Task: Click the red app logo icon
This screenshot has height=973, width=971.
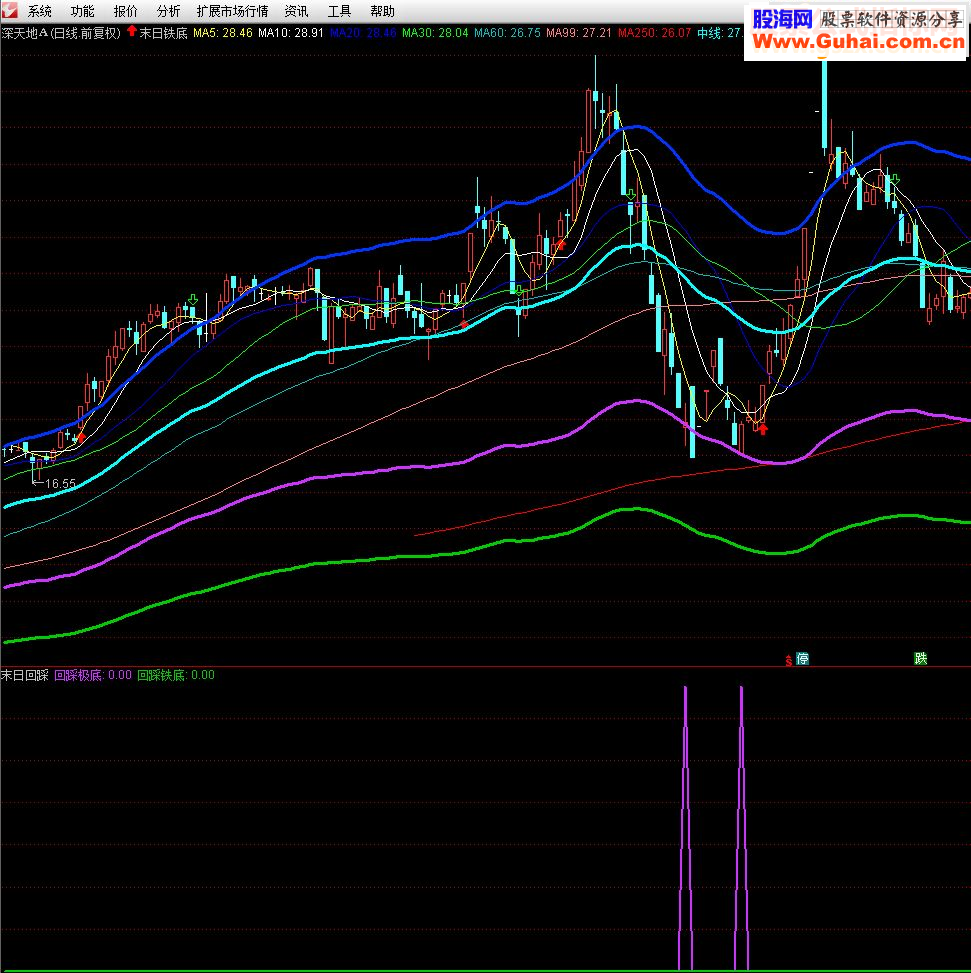Action: (9, 11)
